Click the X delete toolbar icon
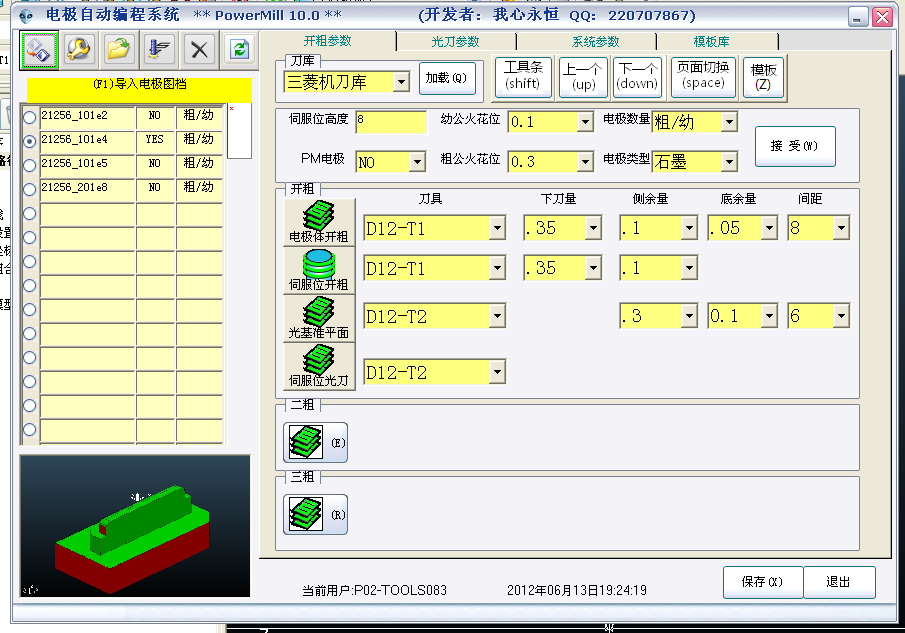This screenshot has height=633, width=905. point(199,50)
